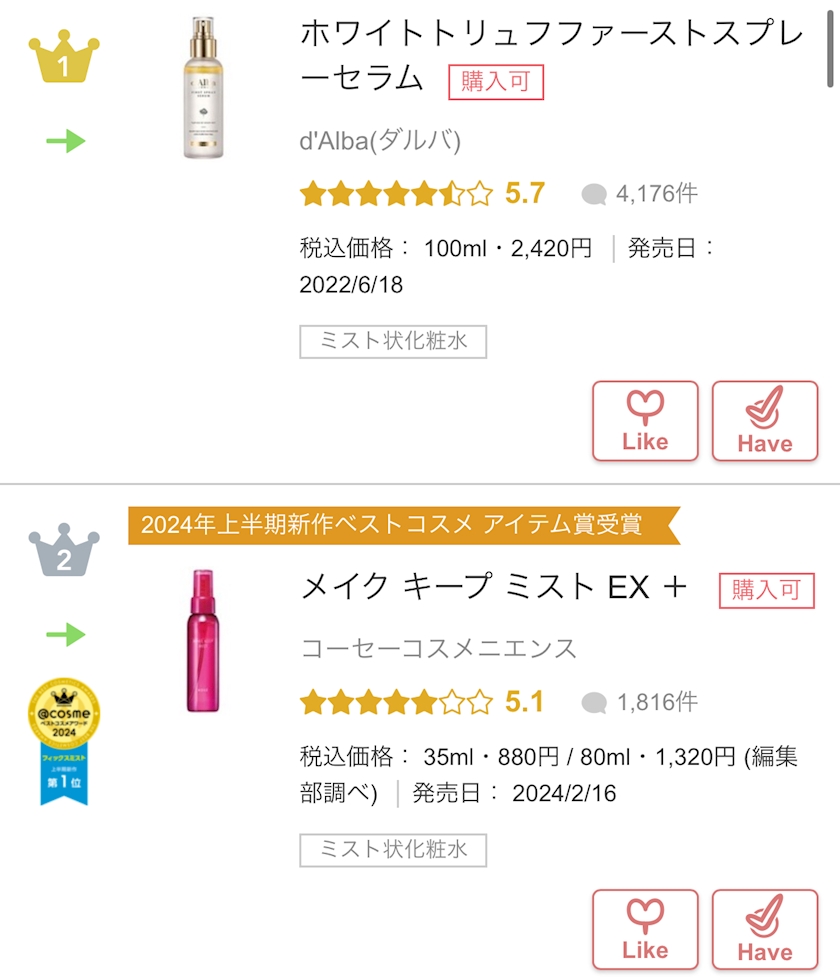This screenshot has height=978, width=840.
Task: Open comment bubble beside 1,816件
Action: point(594,703)
